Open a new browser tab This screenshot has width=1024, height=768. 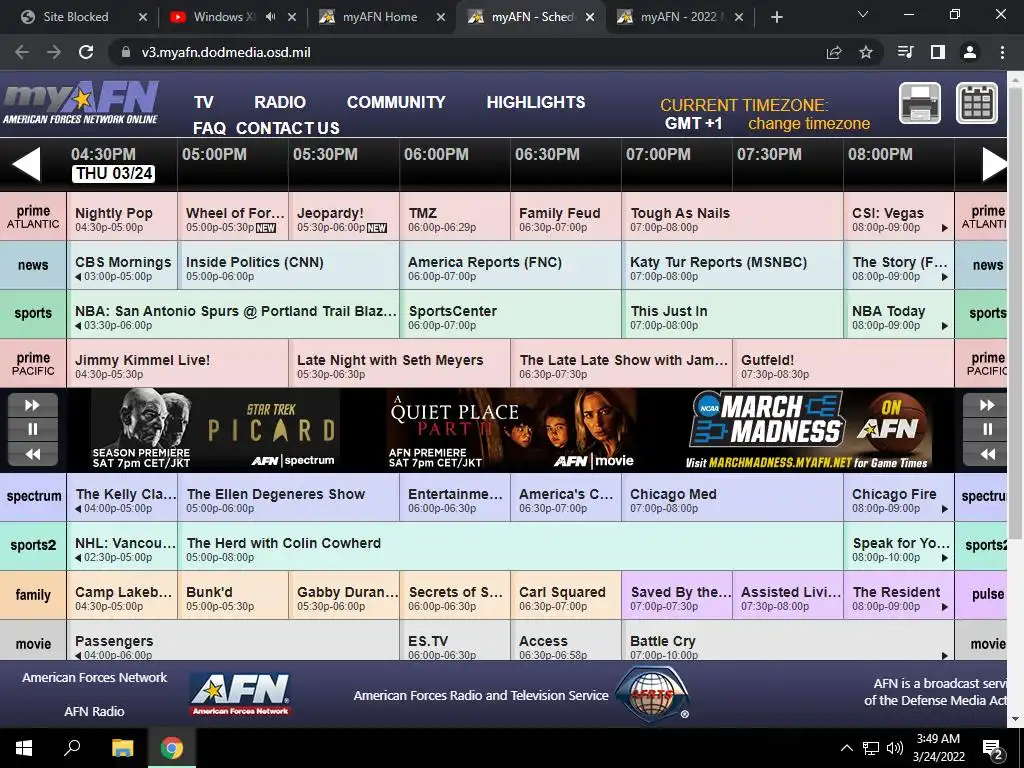pos(776,17)
